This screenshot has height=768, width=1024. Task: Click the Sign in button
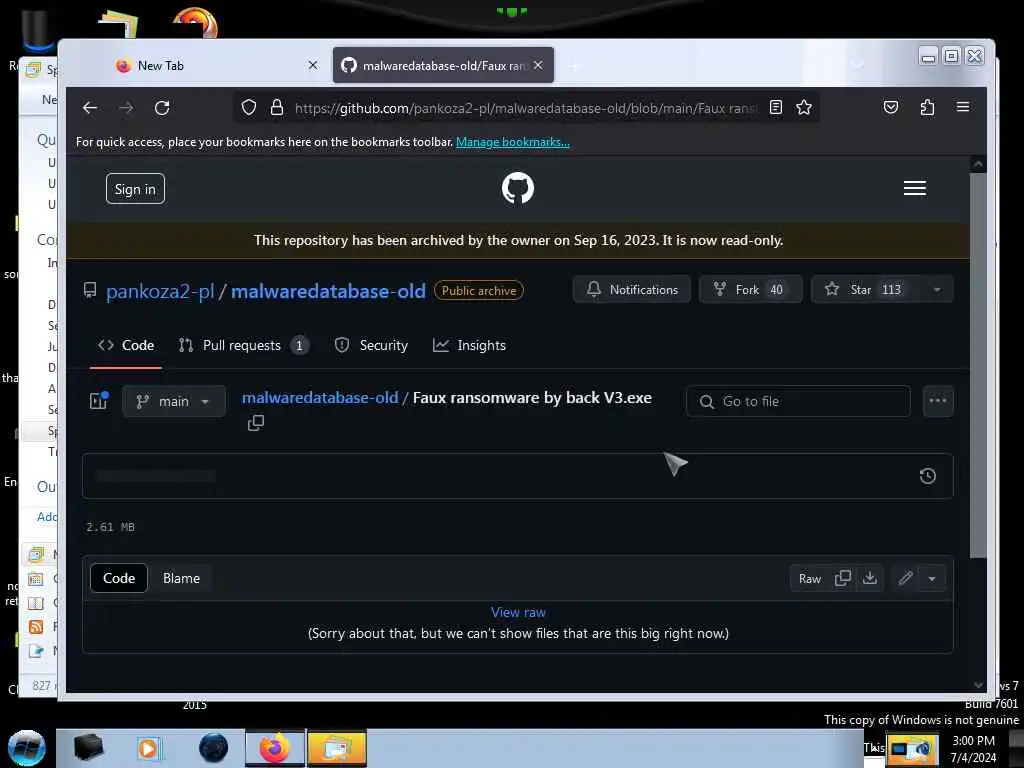click(135, 189)
